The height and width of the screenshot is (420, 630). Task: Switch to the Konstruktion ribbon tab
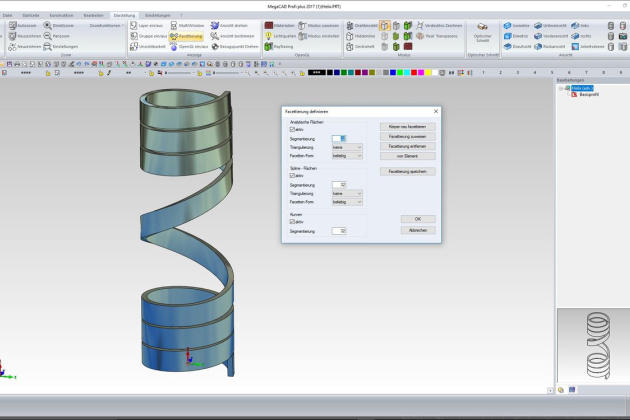click(61, 16)
